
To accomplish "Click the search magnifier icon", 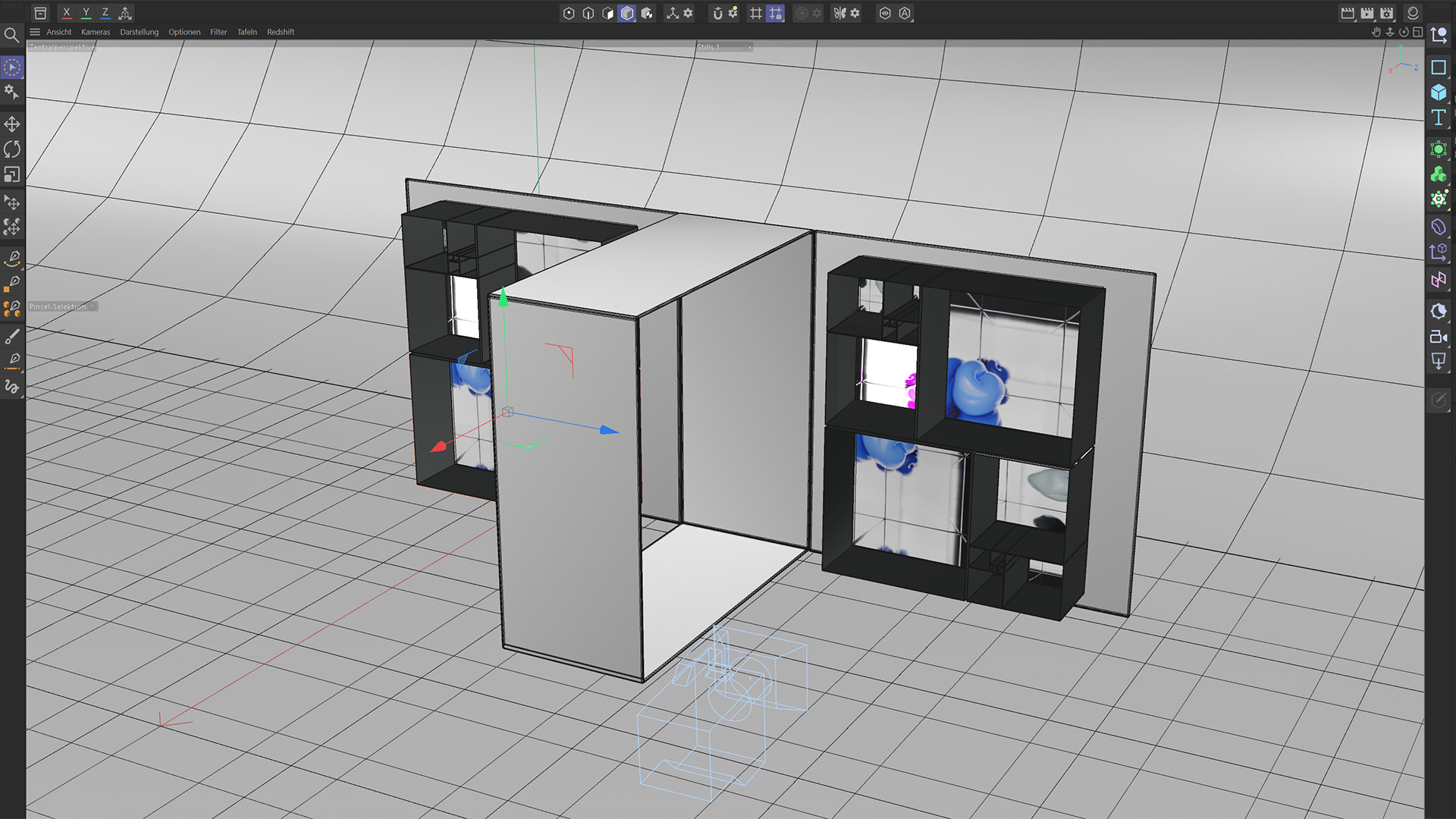I will click(12, 35).
